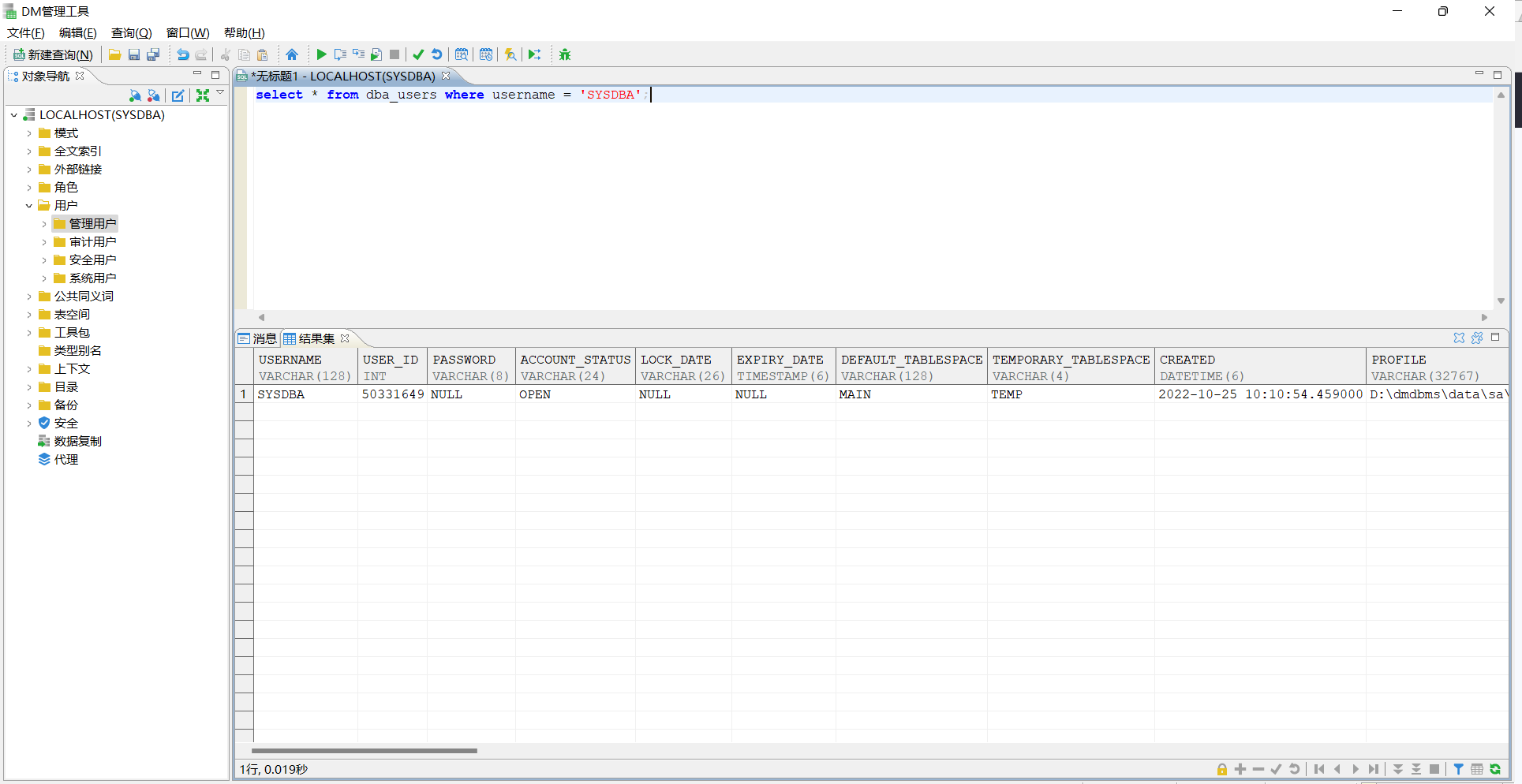Open the navigator view menu dropdown arrow
Viewport: 1522px width, 784px height.
click(x=220, y=93)
